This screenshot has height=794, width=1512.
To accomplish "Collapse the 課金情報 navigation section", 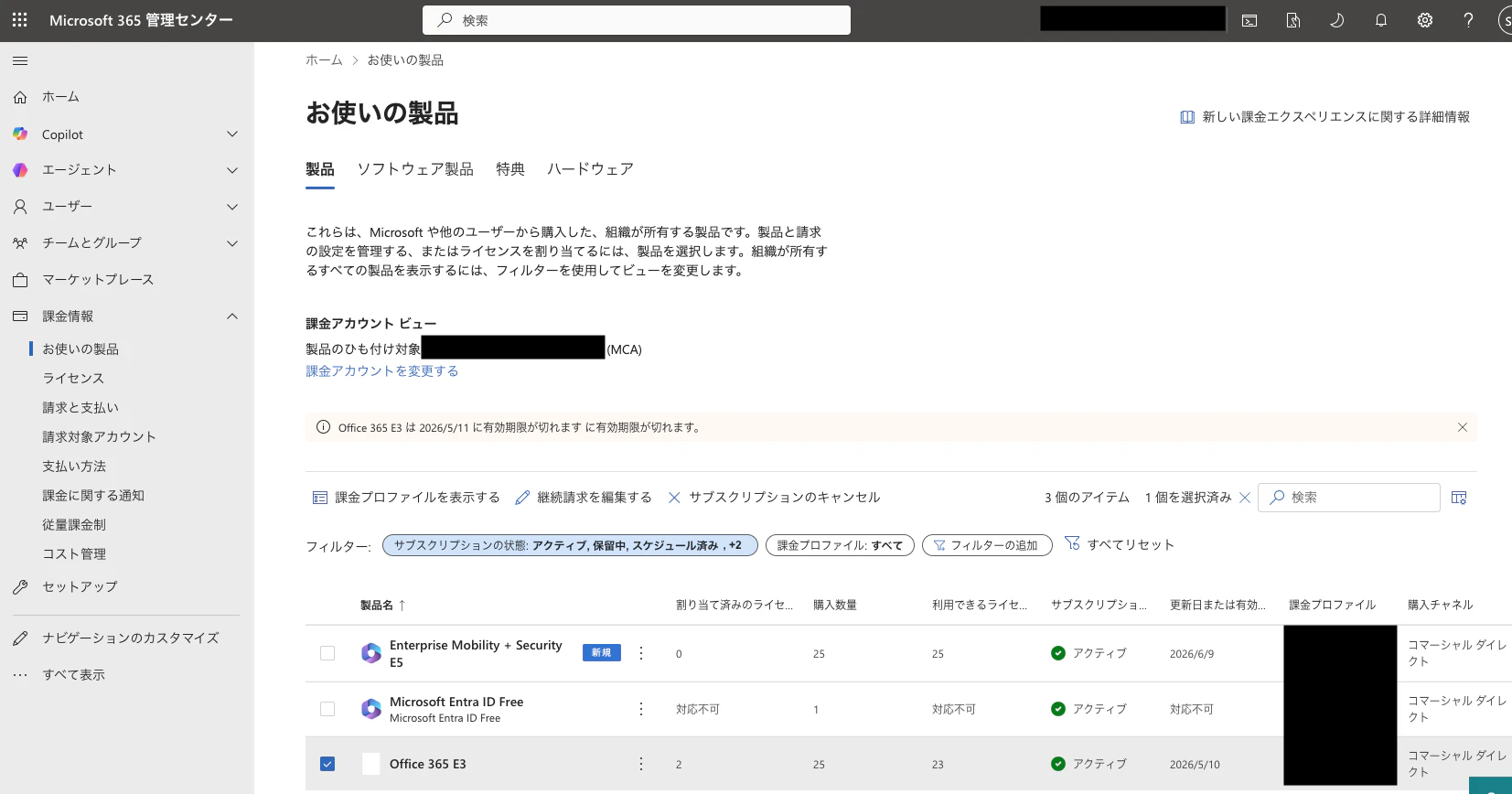I will (x=232, y=317).
